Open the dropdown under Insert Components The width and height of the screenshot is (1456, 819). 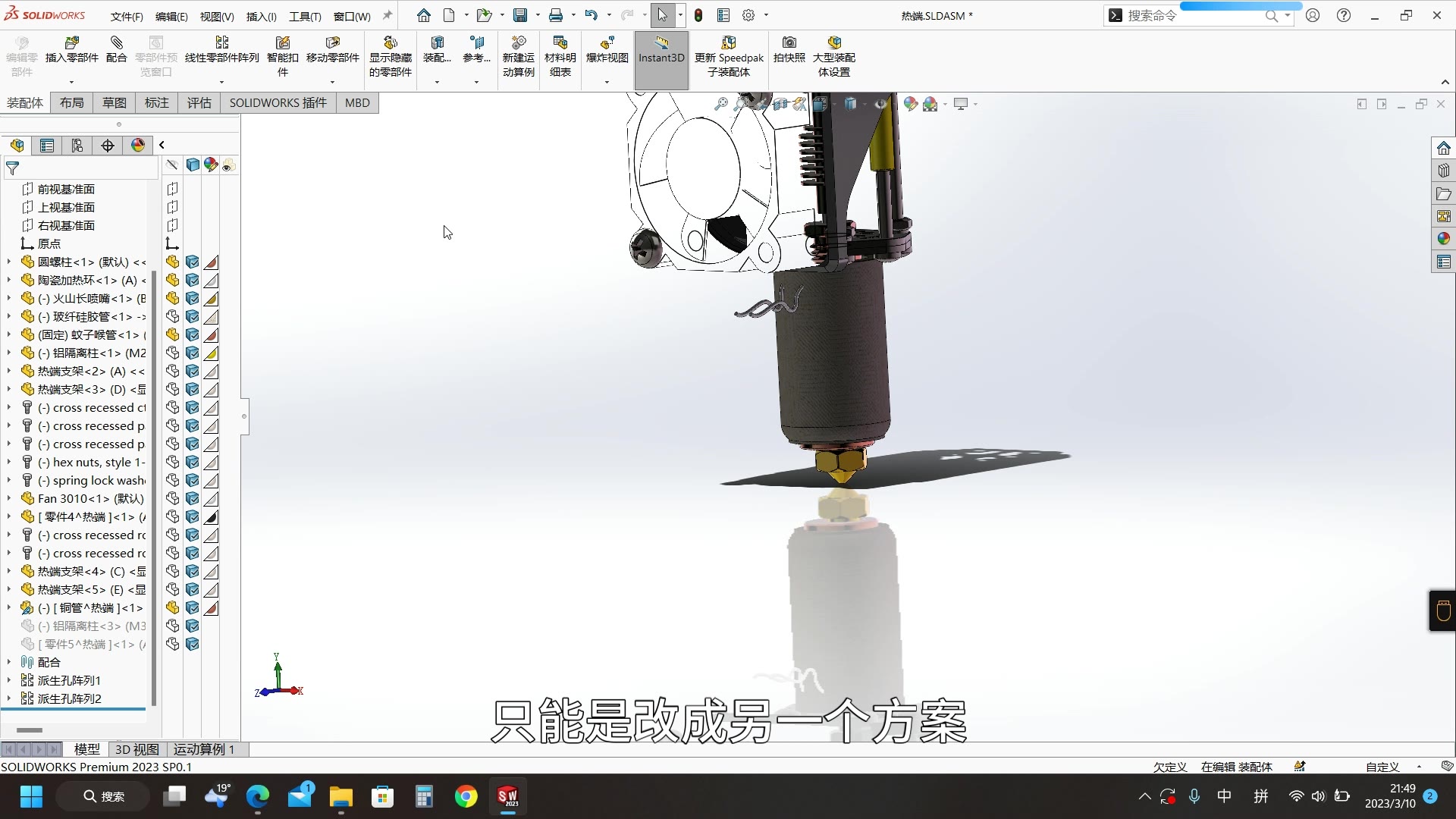click(72, 82)
